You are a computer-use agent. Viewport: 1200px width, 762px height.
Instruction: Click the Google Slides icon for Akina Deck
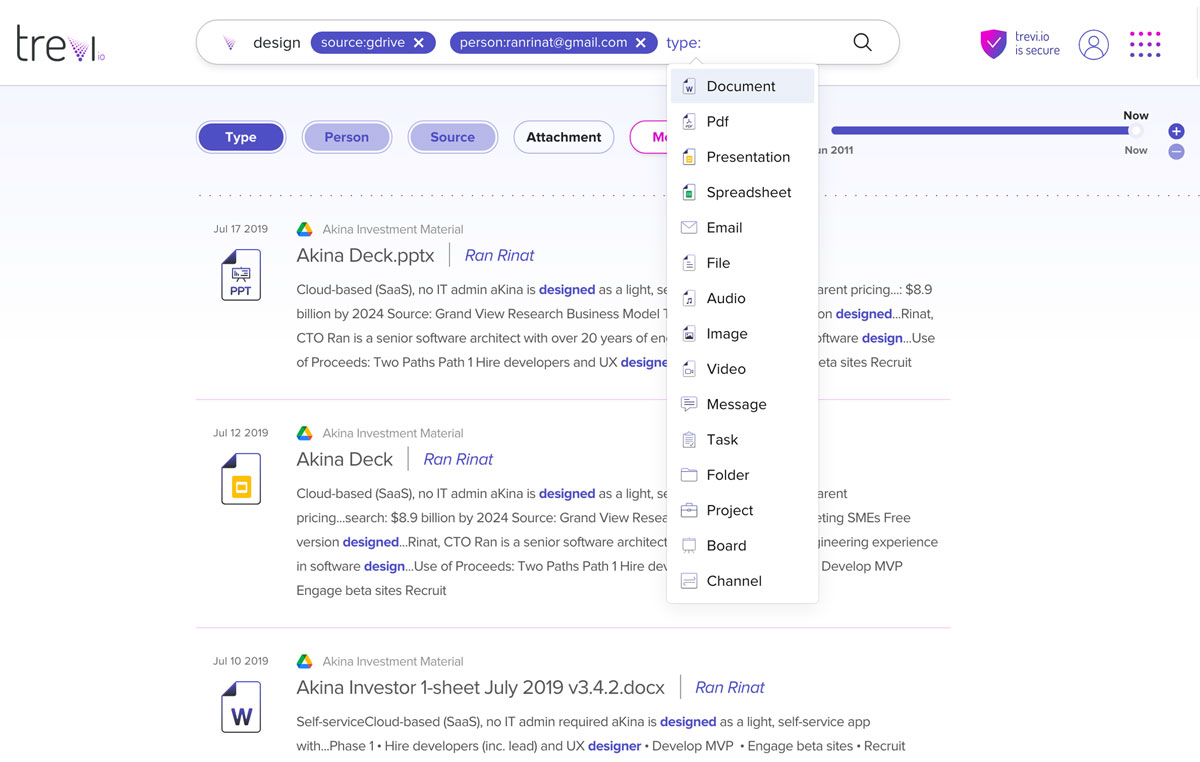coord(240,477)
